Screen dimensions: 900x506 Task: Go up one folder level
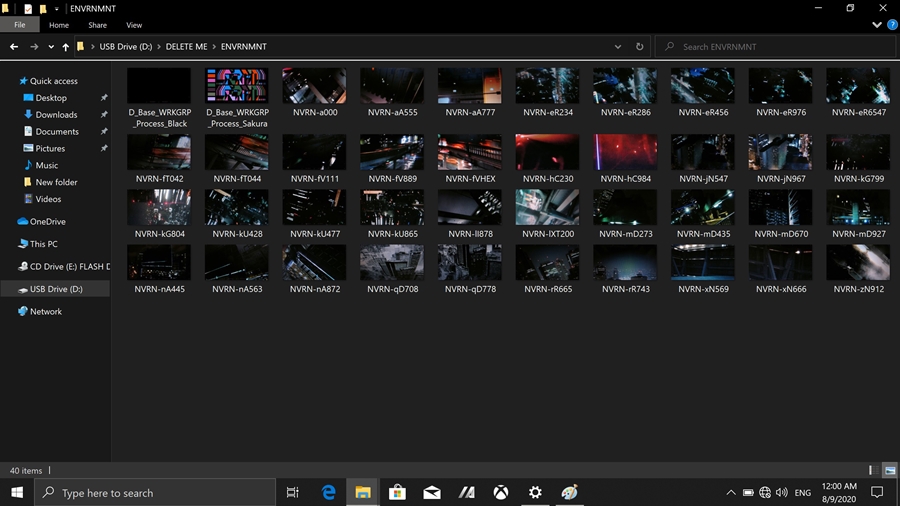point(66,47)
